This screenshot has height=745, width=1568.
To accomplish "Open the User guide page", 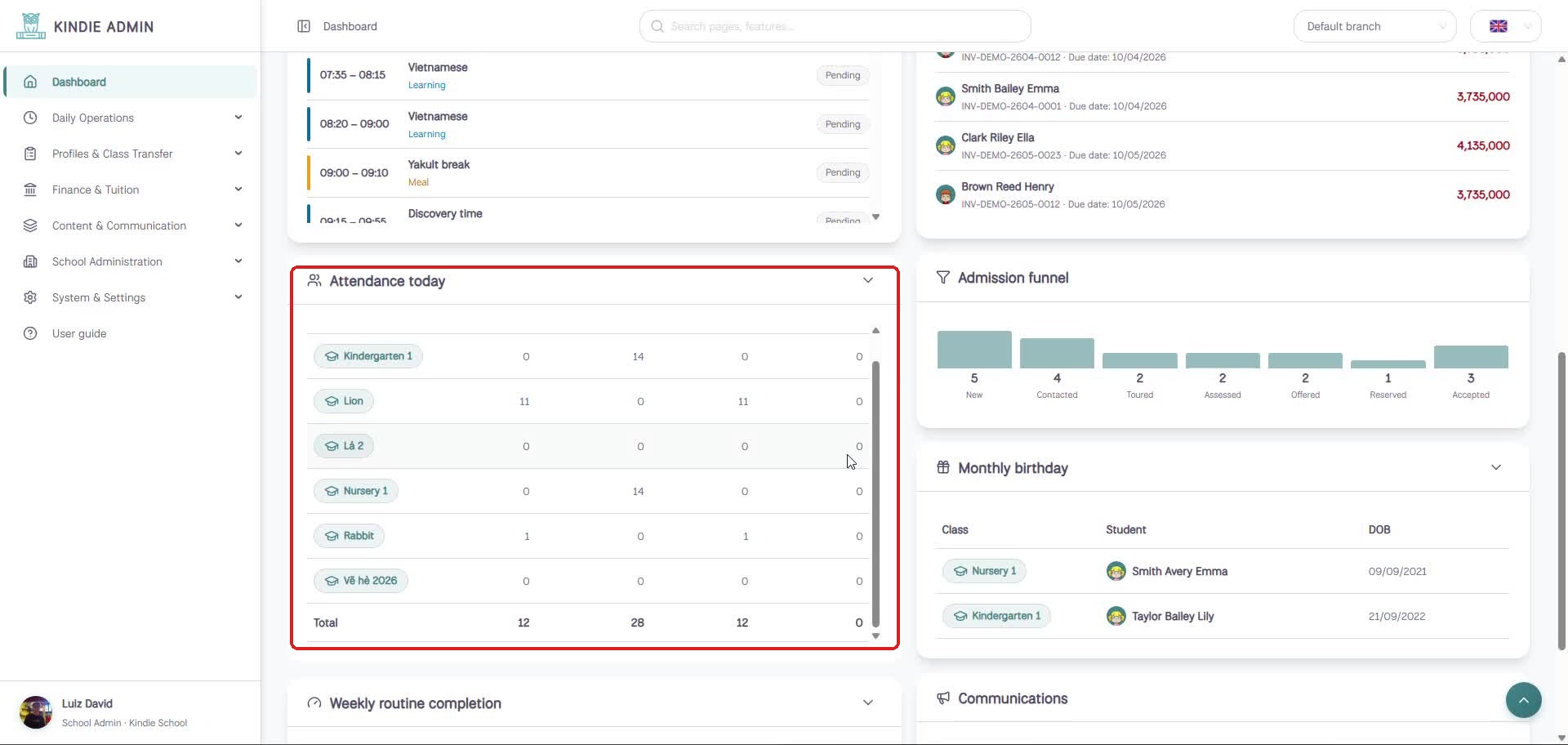I will 131,333.
